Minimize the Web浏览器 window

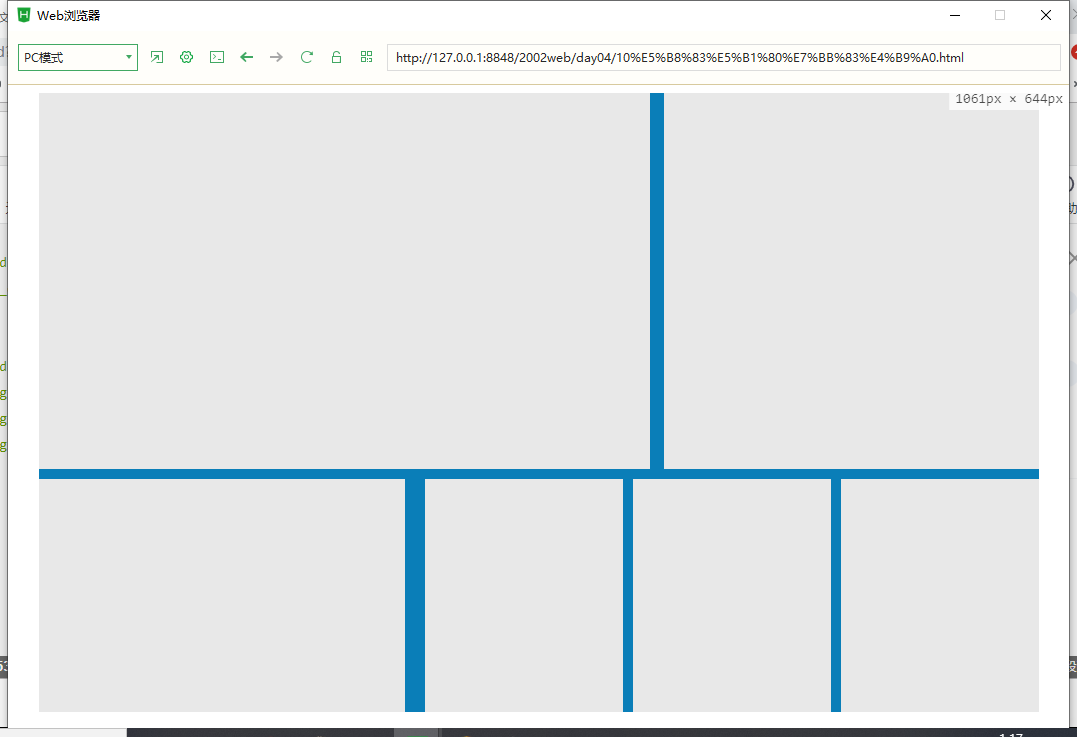coord(955,15)
